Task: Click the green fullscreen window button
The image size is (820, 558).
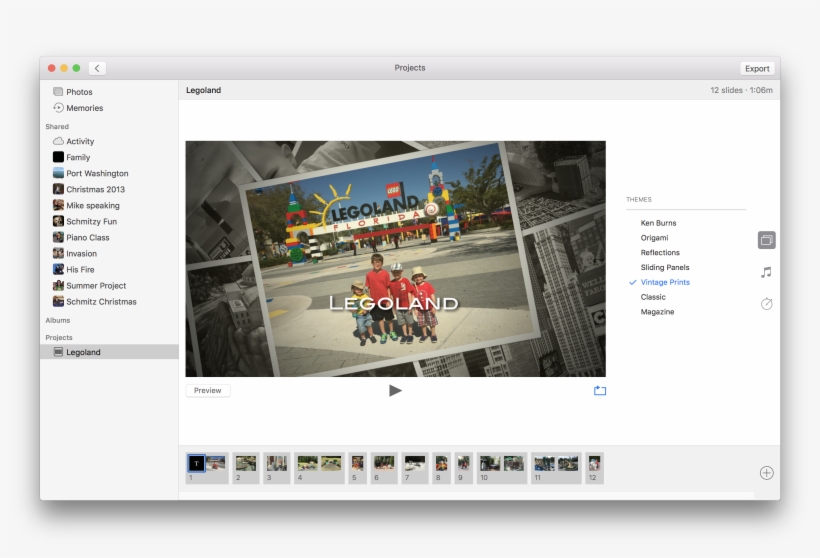Action: pos(76,68)
